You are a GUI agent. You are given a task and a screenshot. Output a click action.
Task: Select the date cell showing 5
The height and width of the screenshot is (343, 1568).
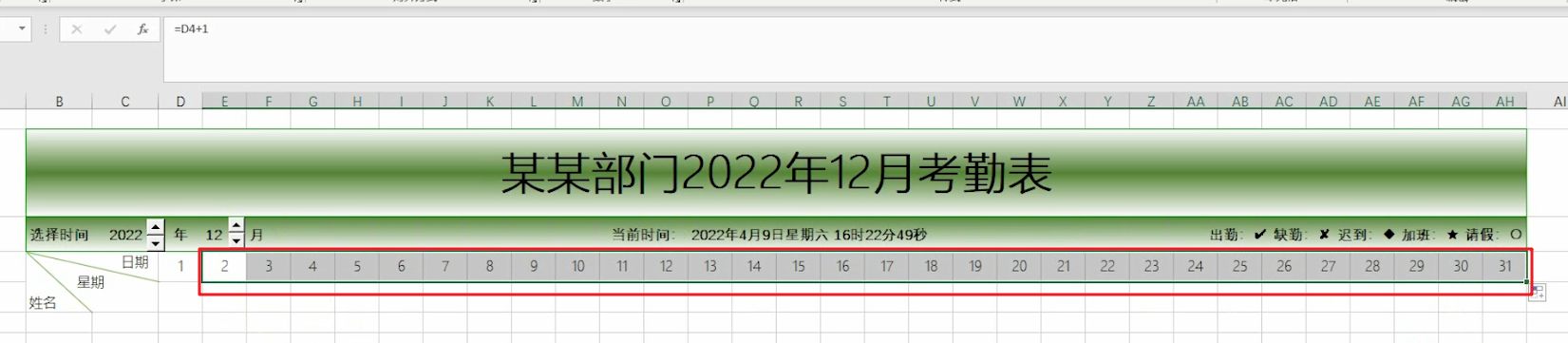[357, 267]
